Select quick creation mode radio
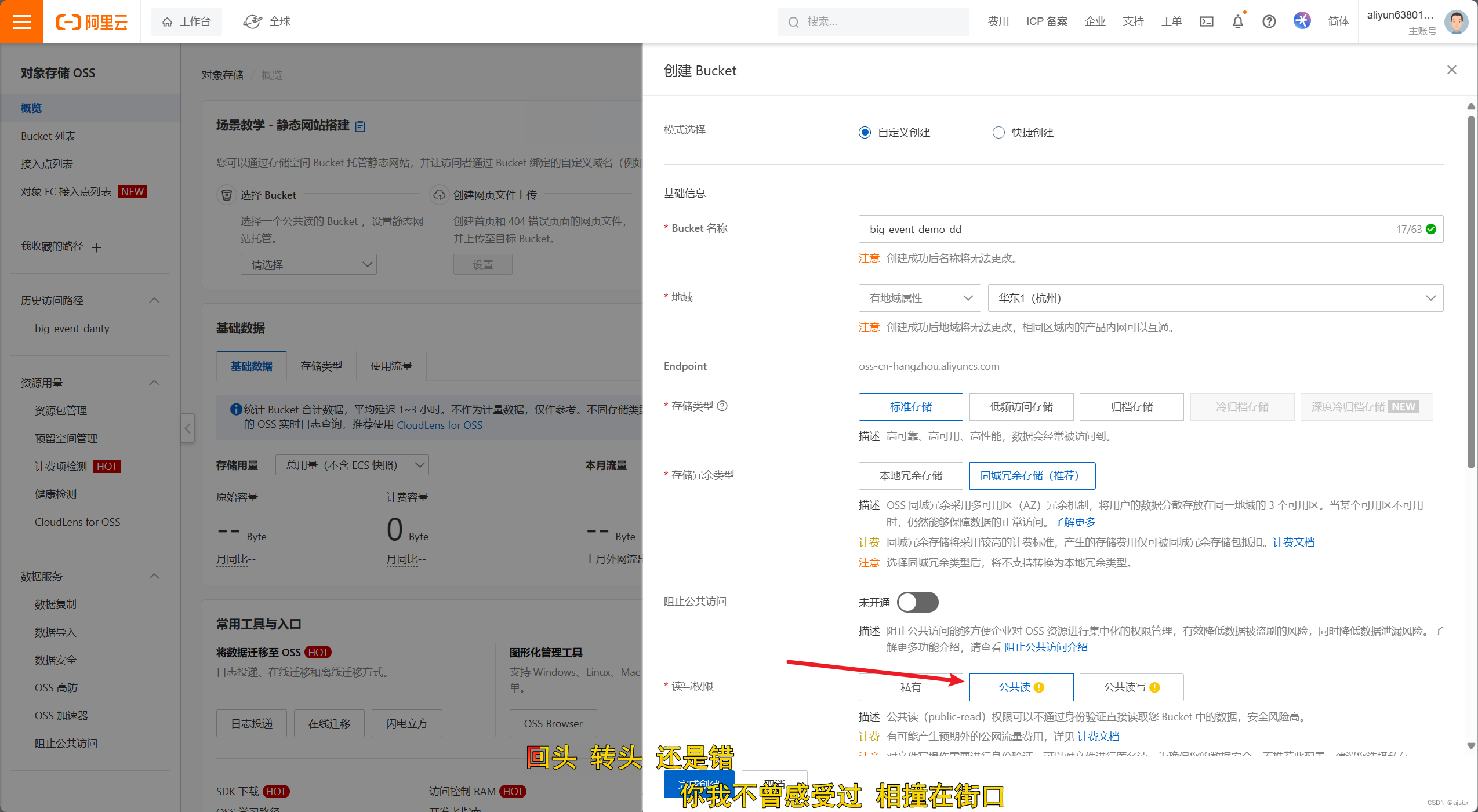The height and width of the screenshot is (812, 1478). tap(998, 133)
